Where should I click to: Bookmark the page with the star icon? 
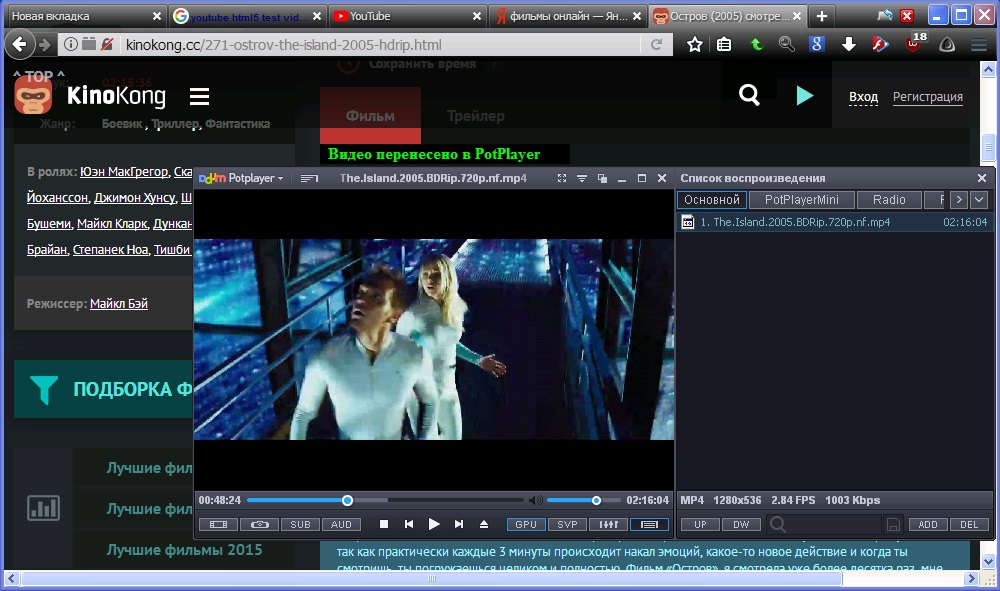click(x=695, y=45)
